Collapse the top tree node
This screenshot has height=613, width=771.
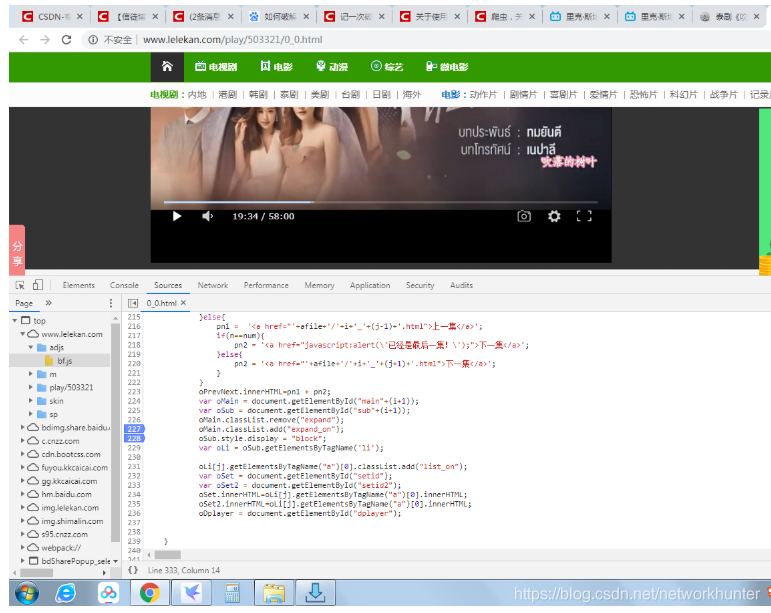click(x=15, y=321)
